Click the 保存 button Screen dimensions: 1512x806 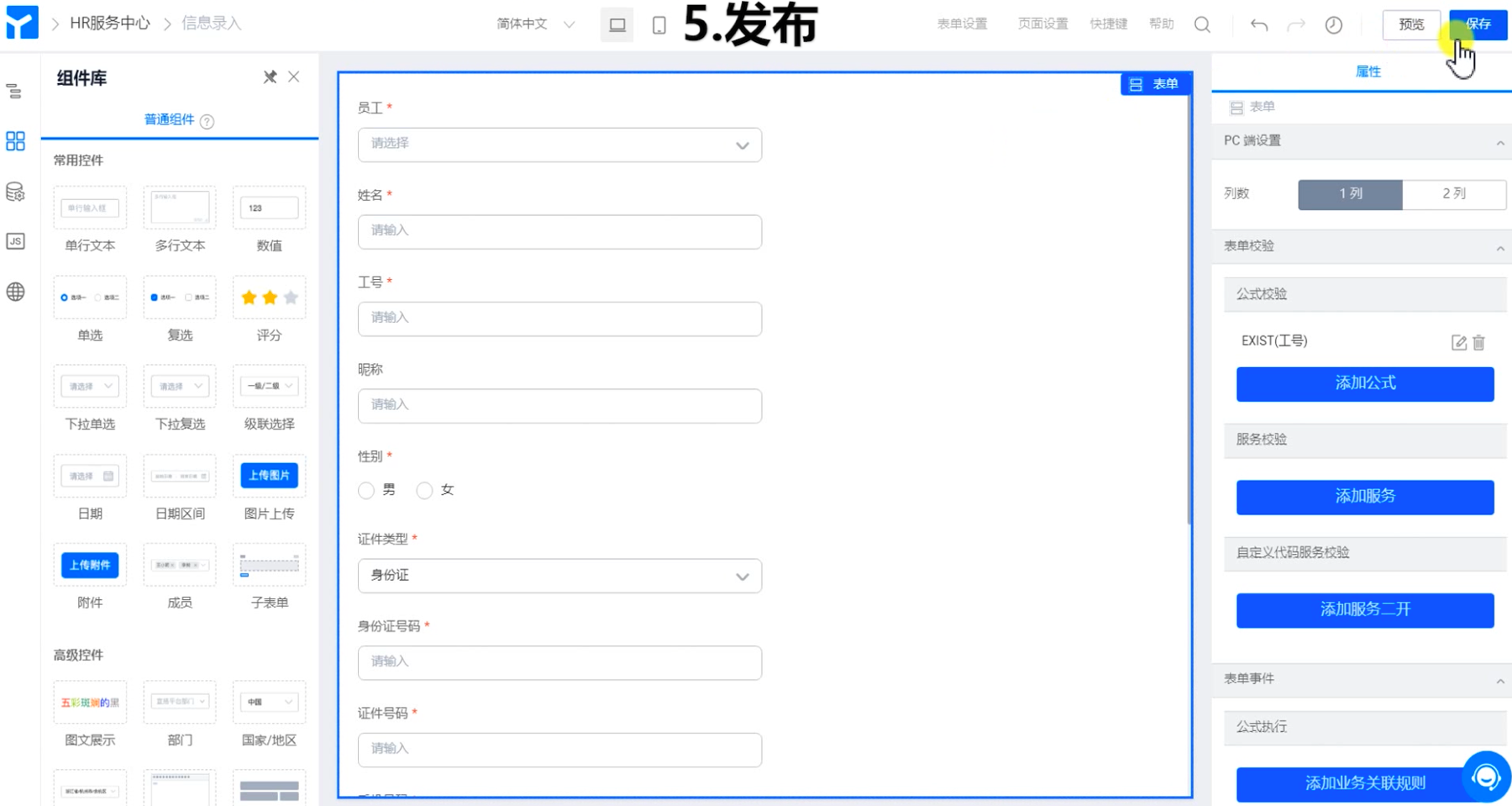click(1478, 24)
